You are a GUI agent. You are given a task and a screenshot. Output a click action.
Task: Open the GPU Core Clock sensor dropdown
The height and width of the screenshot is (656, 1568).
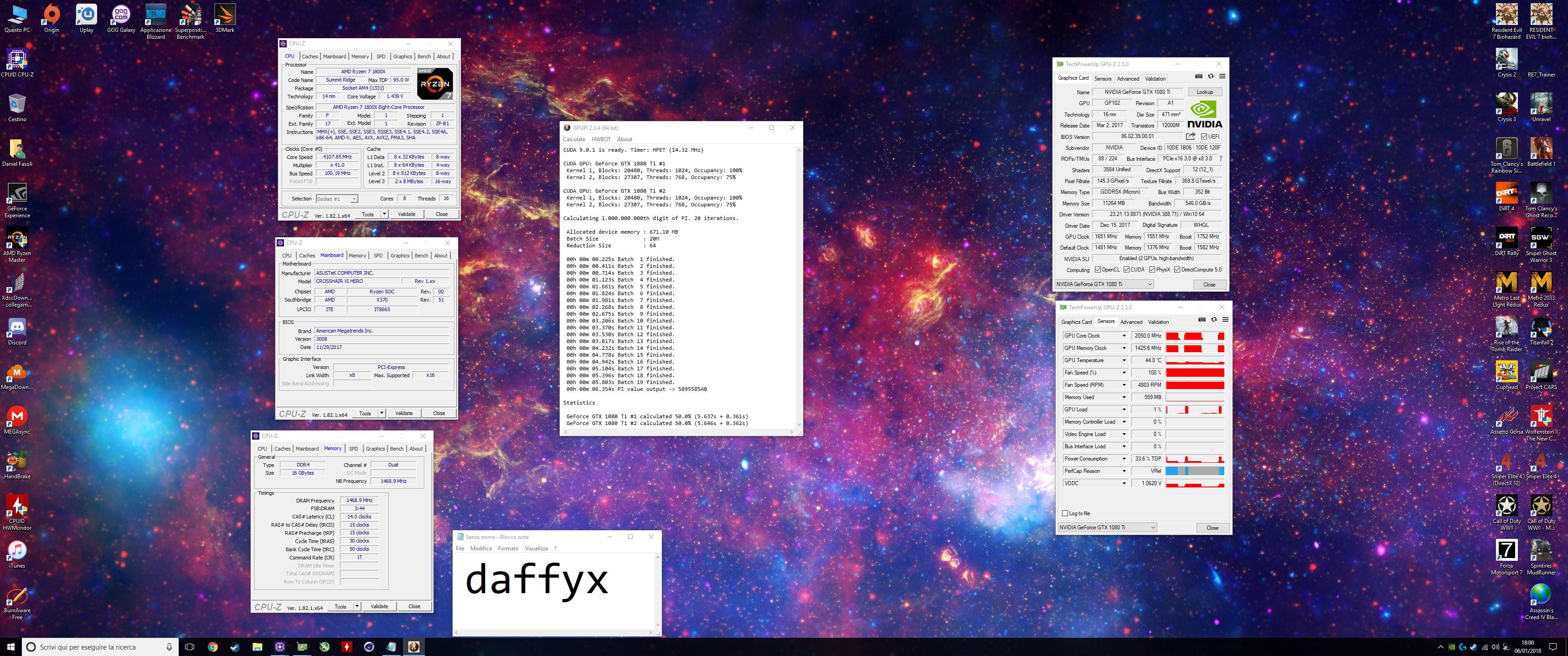coord(1124,336)
